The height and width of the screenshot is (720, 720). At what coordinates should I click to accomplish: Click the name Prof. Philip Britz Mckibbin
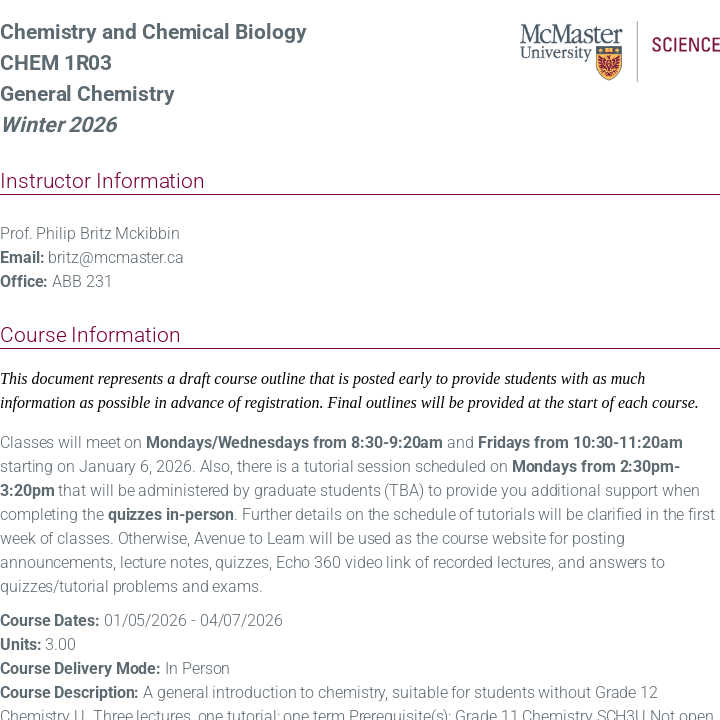(x=90, y=234)
